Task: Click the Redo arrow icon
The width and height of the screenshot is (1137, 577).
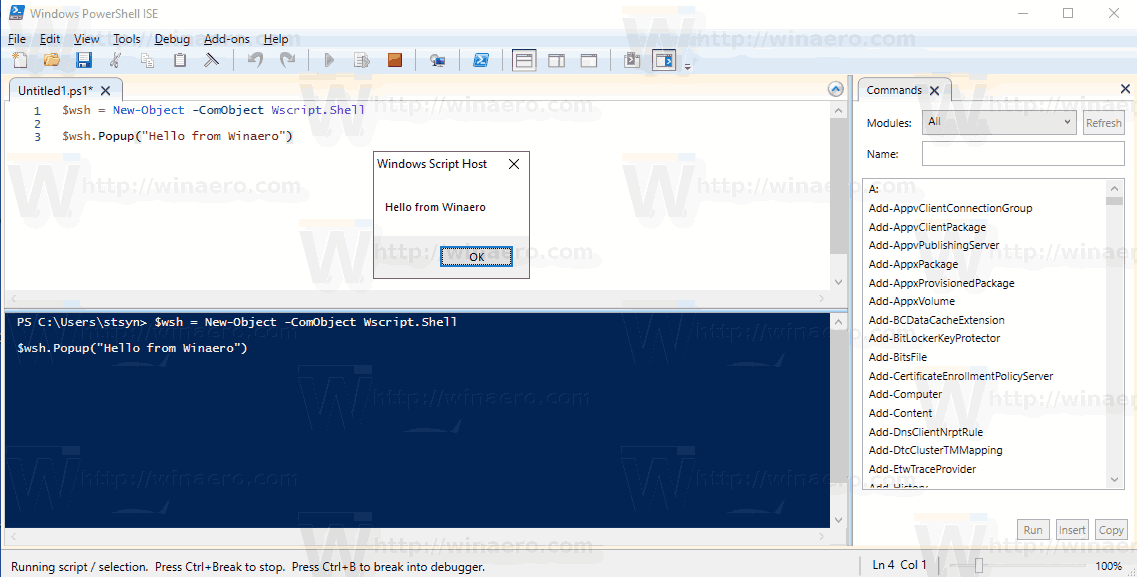Action: coord(288,60)
